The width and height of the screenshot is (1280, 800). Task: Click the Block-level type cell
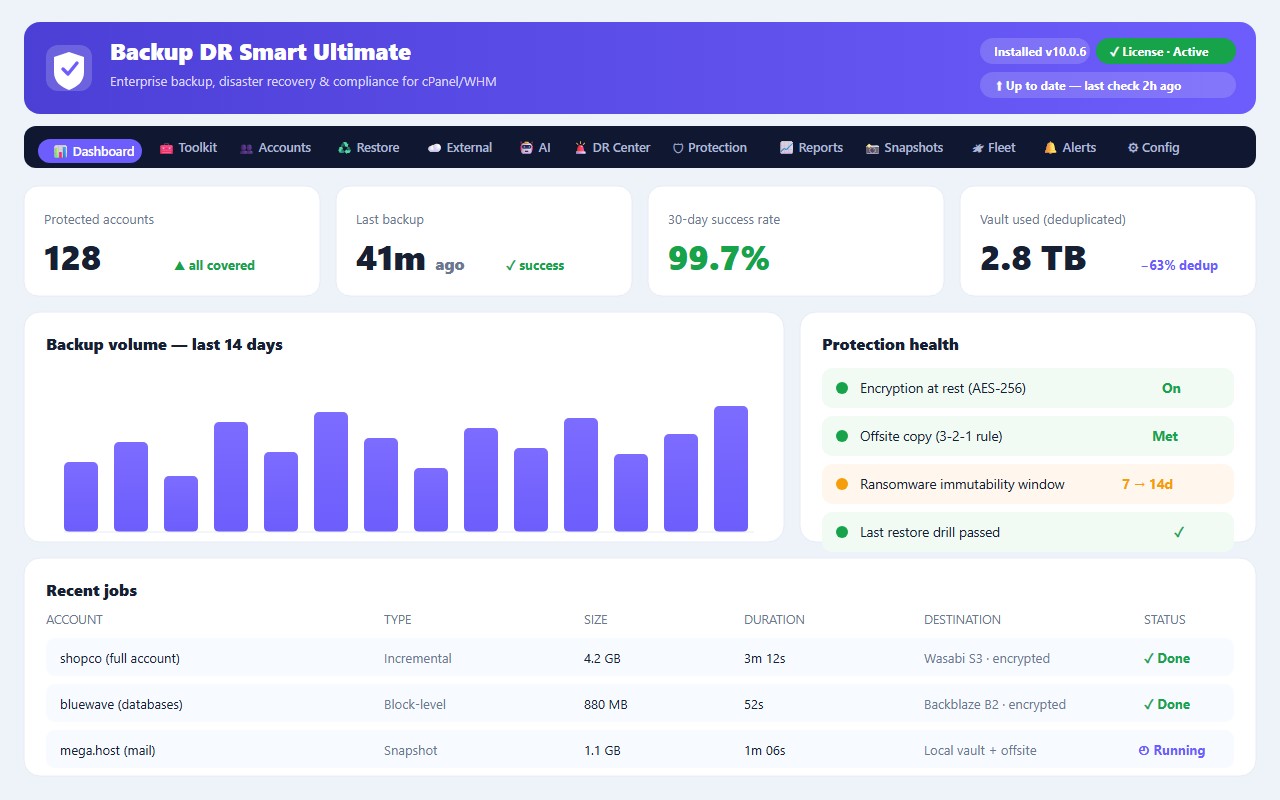[415, 704]
